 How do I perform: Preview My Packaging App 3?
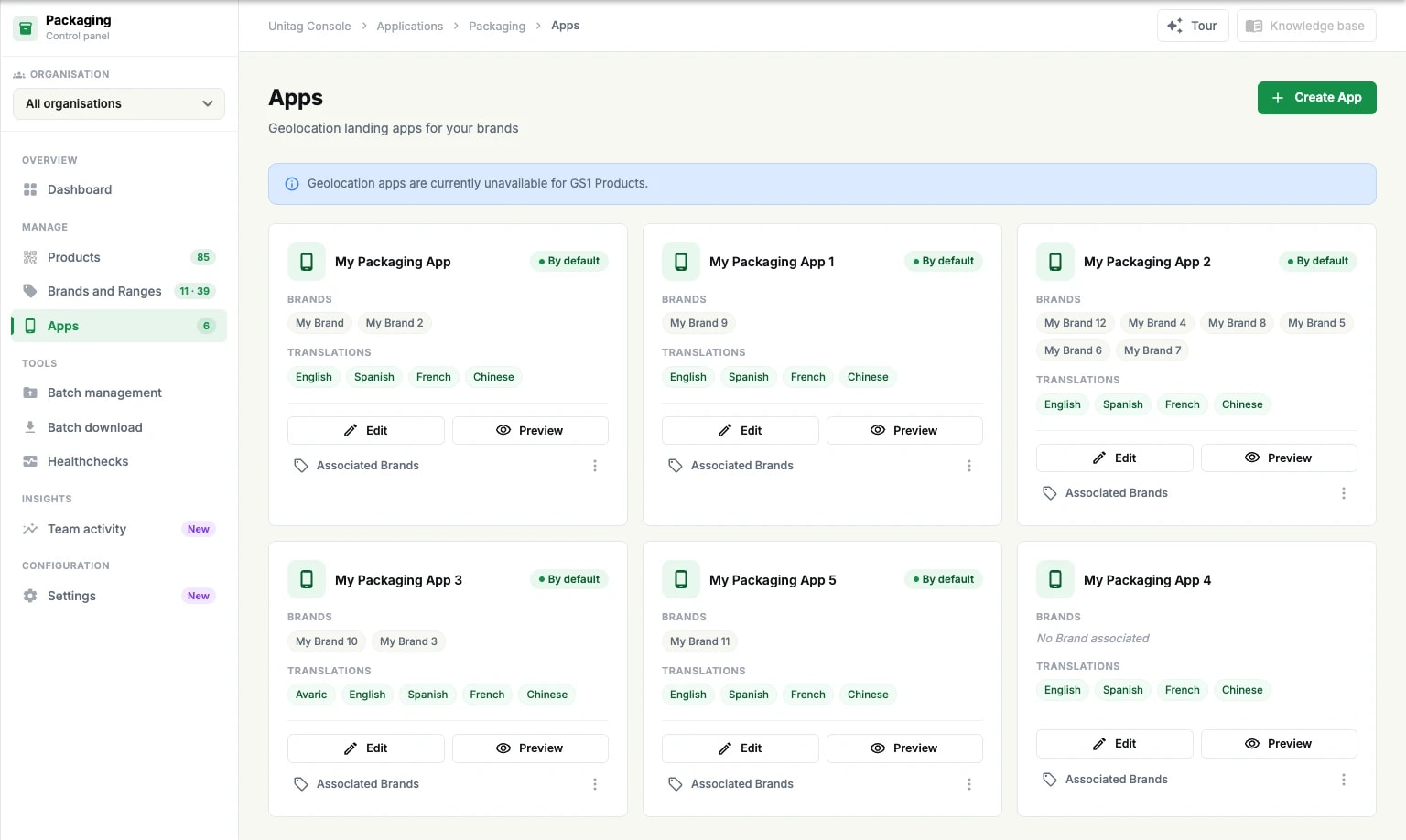click(x=530, y=748)
